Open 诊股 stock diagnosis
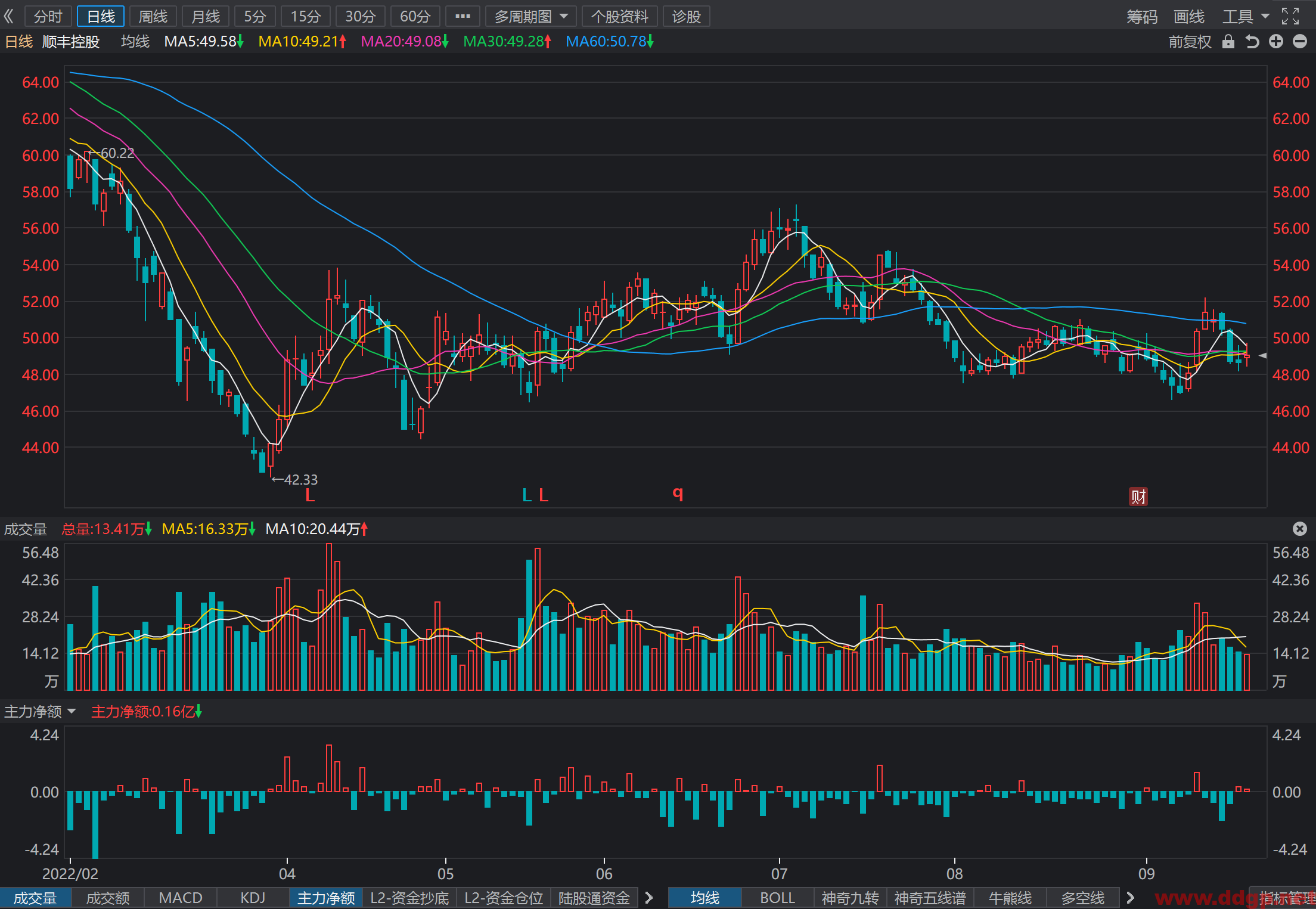 pos(687,16)
